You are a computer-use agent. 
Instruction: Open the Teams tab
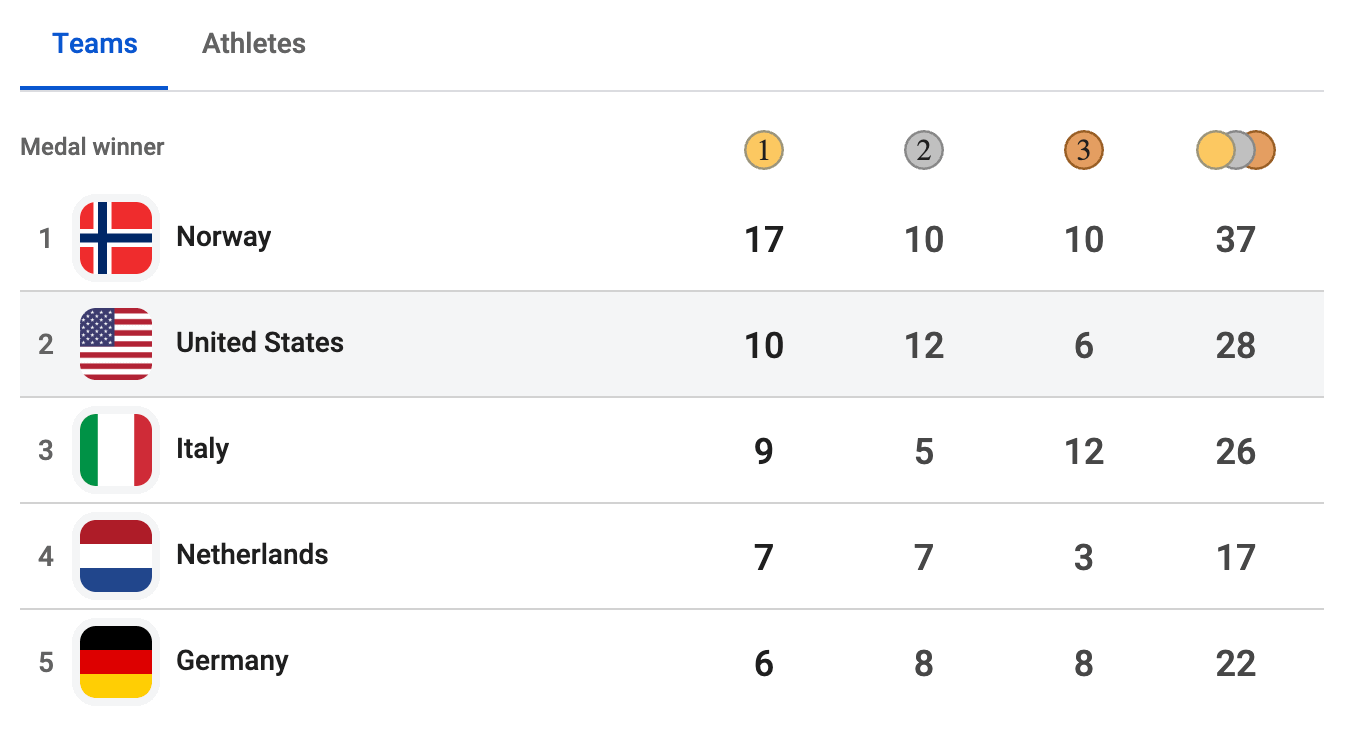(x=95, y=44)
